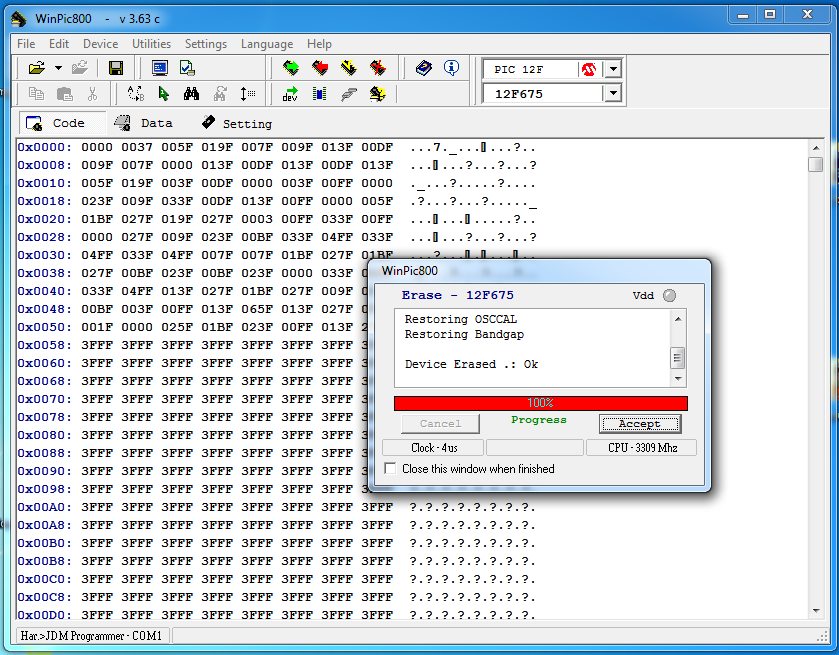This screenshot has height=655, width=839.
Task: Open the Edit menu
Action: (x=59, y=44)
